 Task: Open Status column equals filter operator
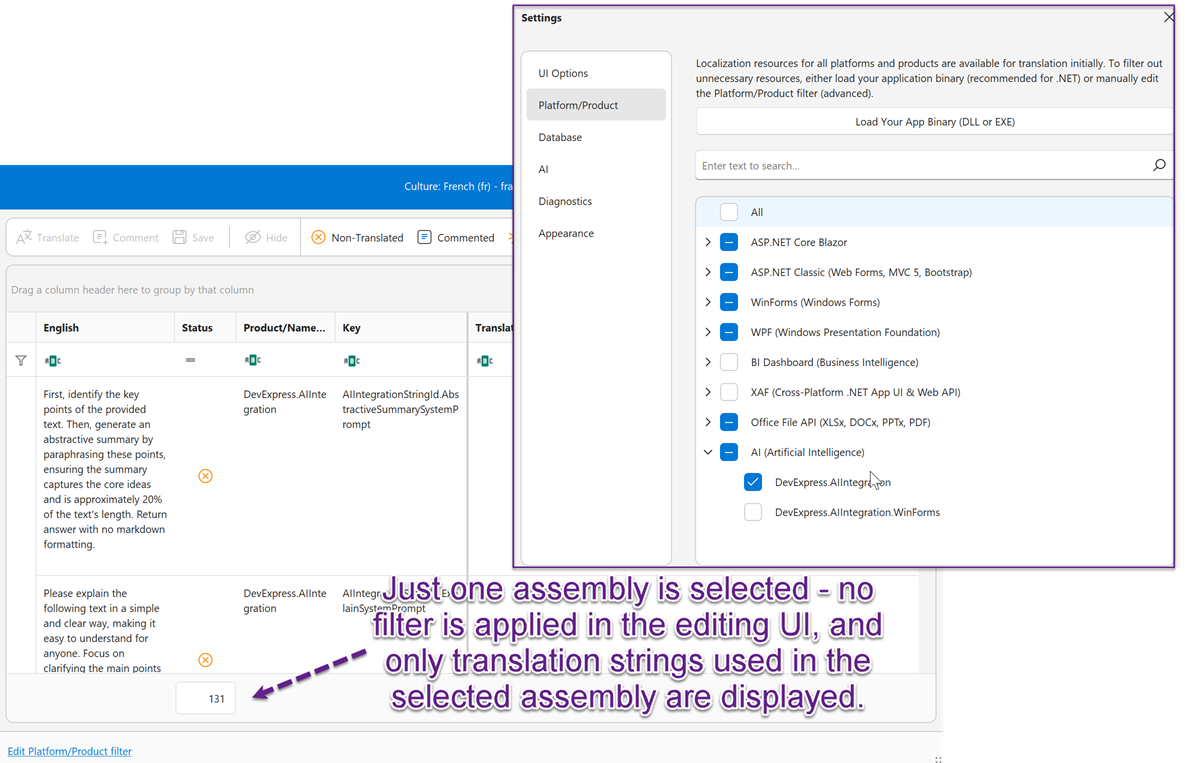pyautogui.click(x=190, y=360)
